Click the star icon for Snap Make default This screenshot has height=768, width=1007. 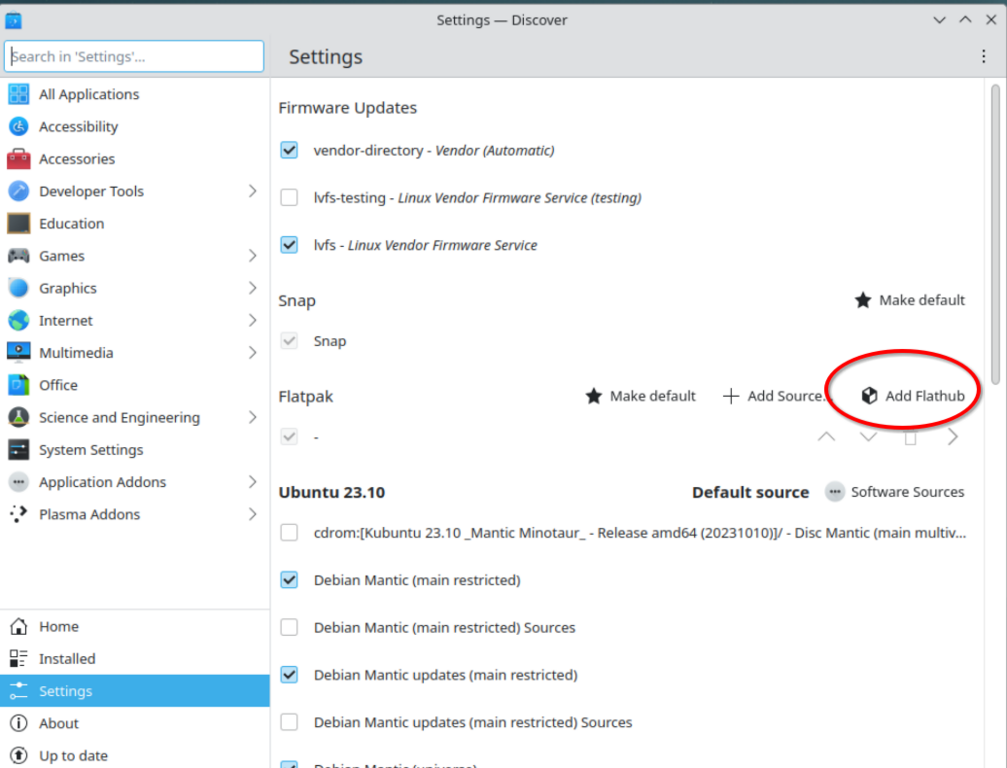pyautogui.click(x=863, y=300)
